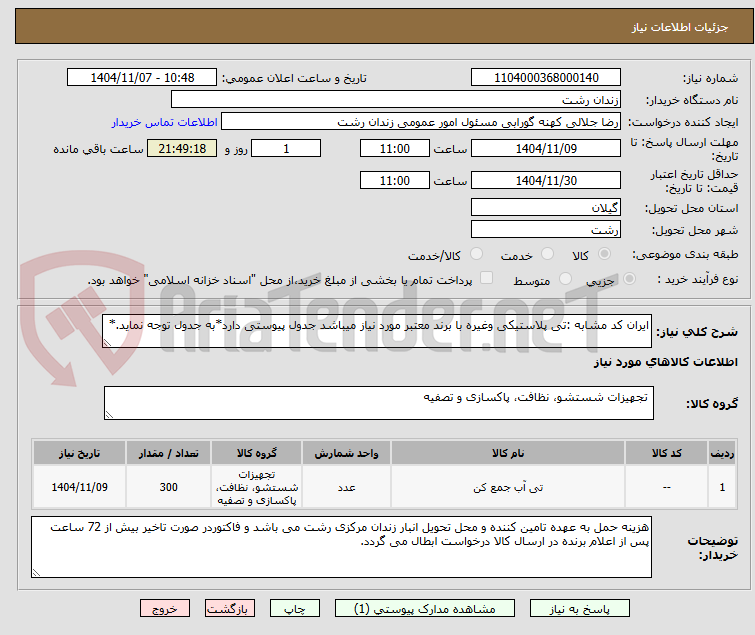Screen dimensions: 755x635
Task: Click the بازگشت back button
Action: [x=230, y=609]
